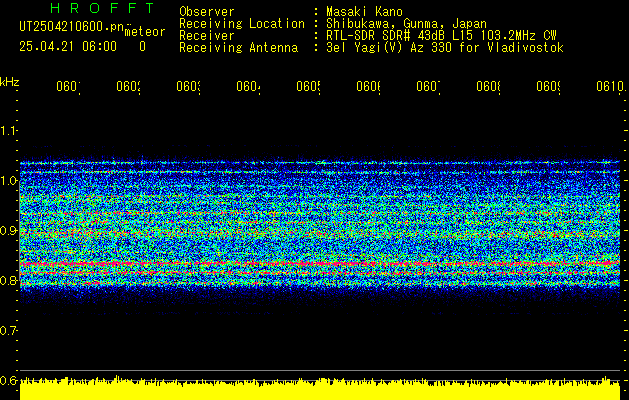
Task: Select the file name UT2504210600.pn
Action: (x=71, y=27)
